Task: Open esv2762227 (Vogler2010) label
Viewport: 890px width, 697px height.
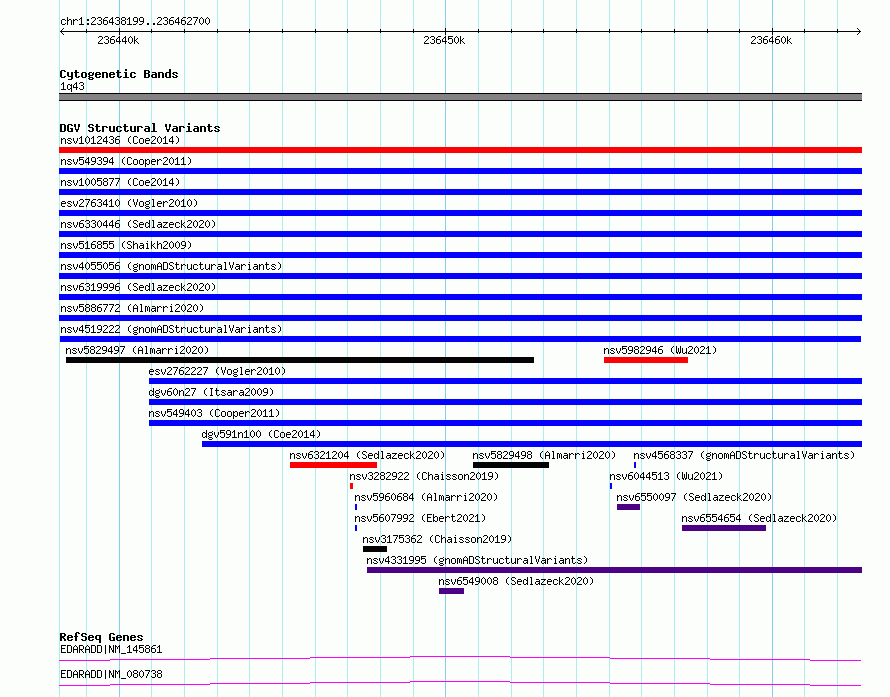Action: (217, 371)
